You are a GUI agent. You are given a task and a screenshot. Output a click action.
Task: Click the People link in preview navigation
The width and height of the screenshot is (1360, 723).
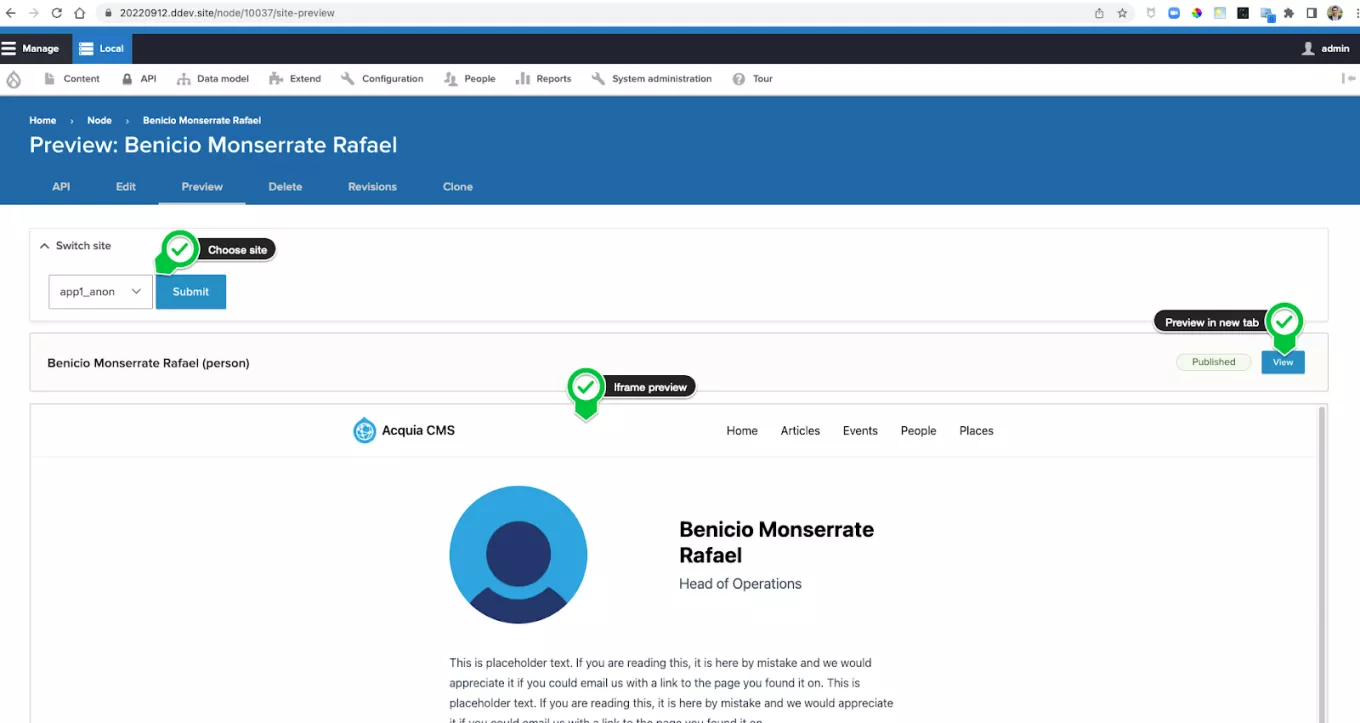point(918,431)
